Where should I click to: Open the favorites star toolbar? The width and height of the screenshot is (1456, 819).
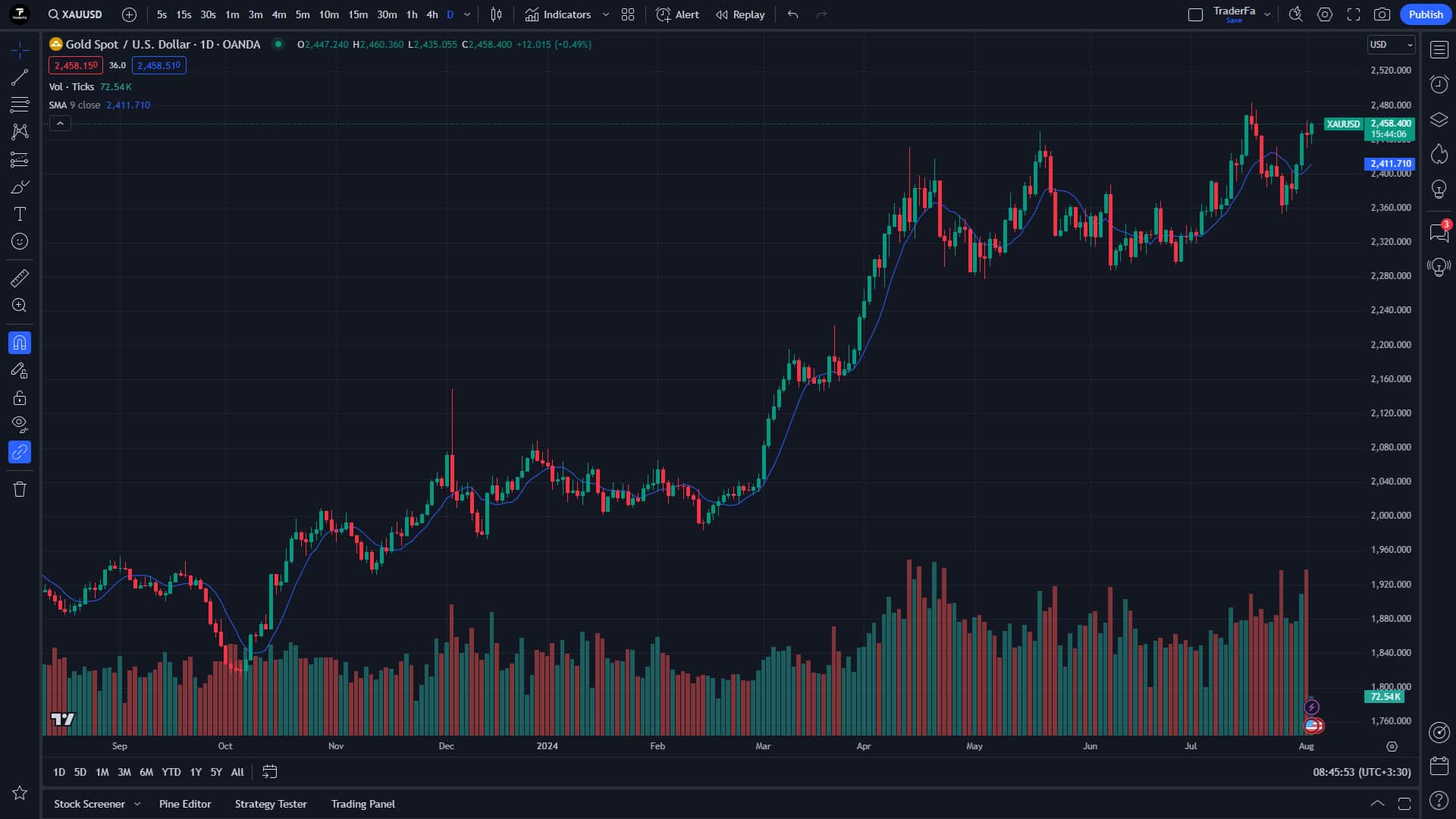coord(20,793)
